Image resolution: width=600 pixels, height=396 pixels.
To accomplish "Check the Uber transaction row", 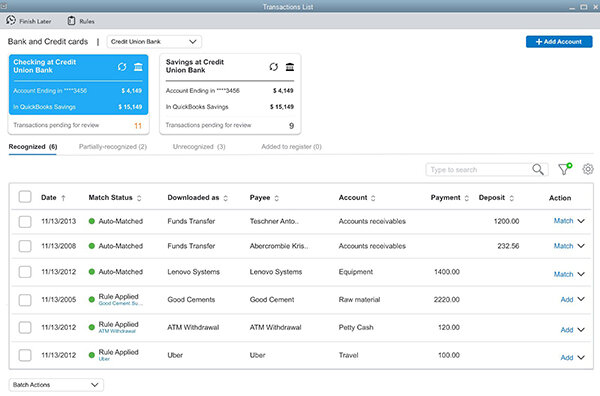I will click(x=25, y=355).
